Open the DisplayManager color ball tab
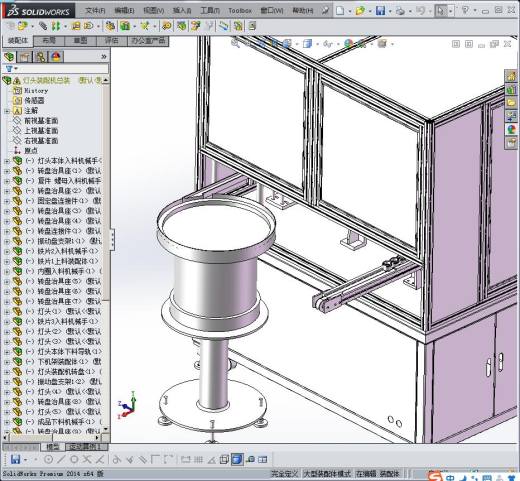 pos(56,57)
